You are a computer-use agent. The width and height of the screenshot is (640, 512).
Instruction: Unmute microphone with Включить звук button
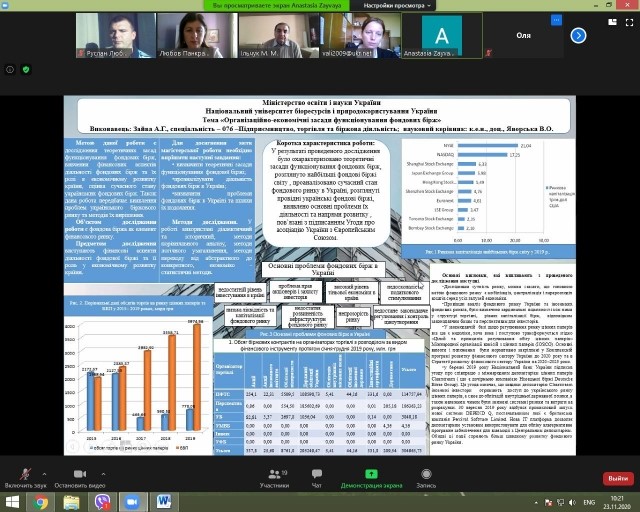(25, 478)
